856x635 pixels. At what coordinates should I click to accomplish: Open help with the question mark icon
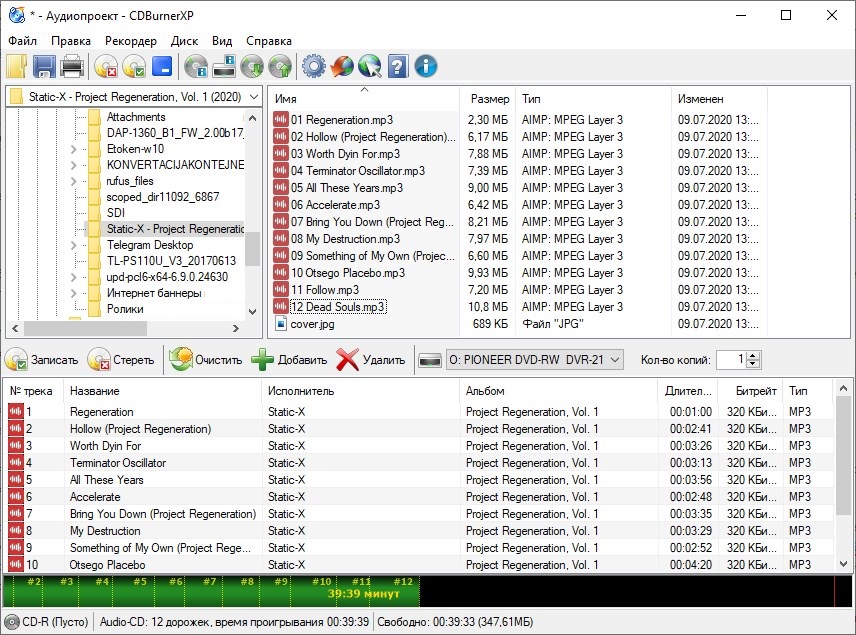click(398, 67)
